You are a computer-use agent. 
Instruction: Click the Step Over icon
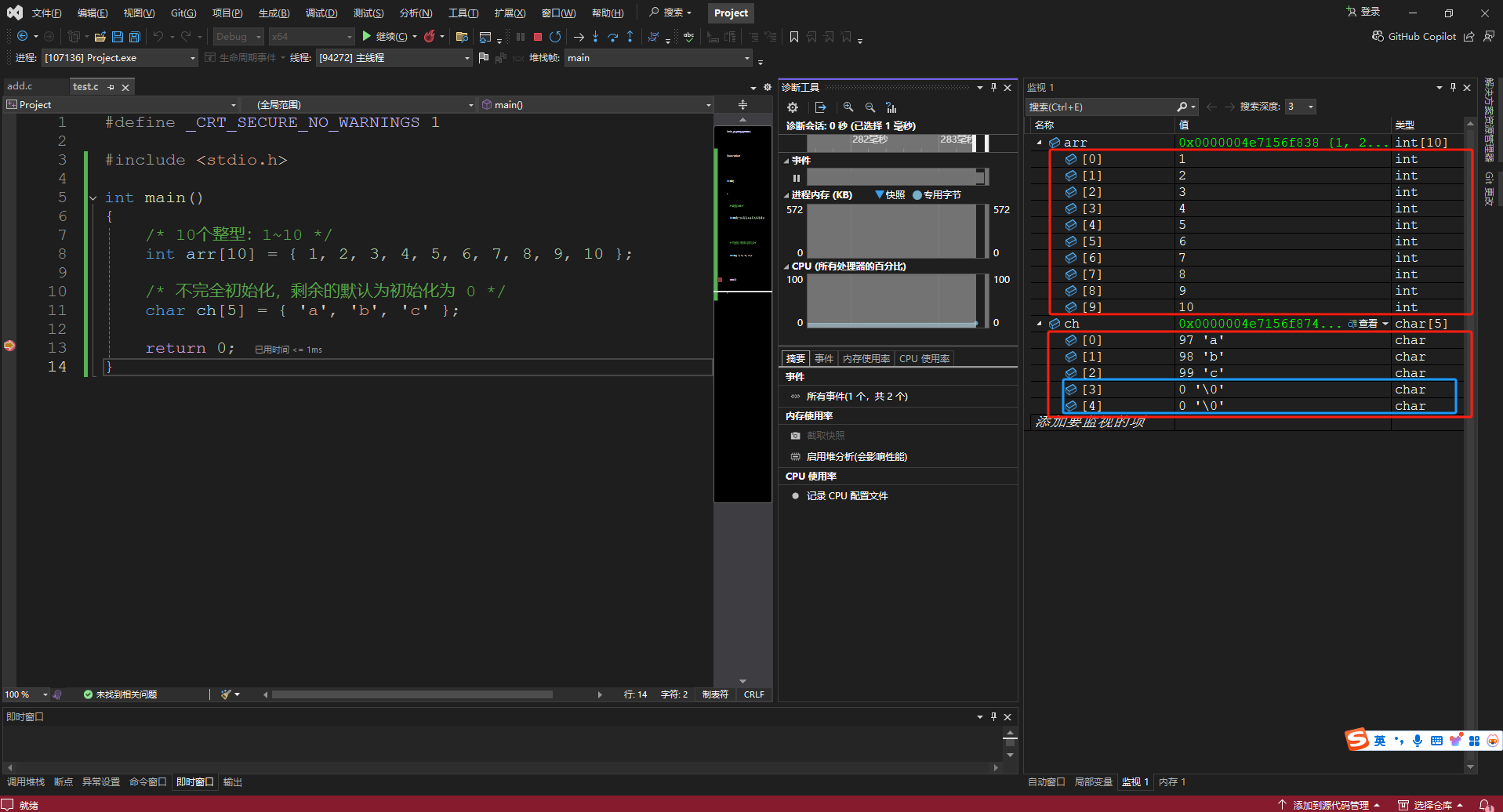coord(612,37)
